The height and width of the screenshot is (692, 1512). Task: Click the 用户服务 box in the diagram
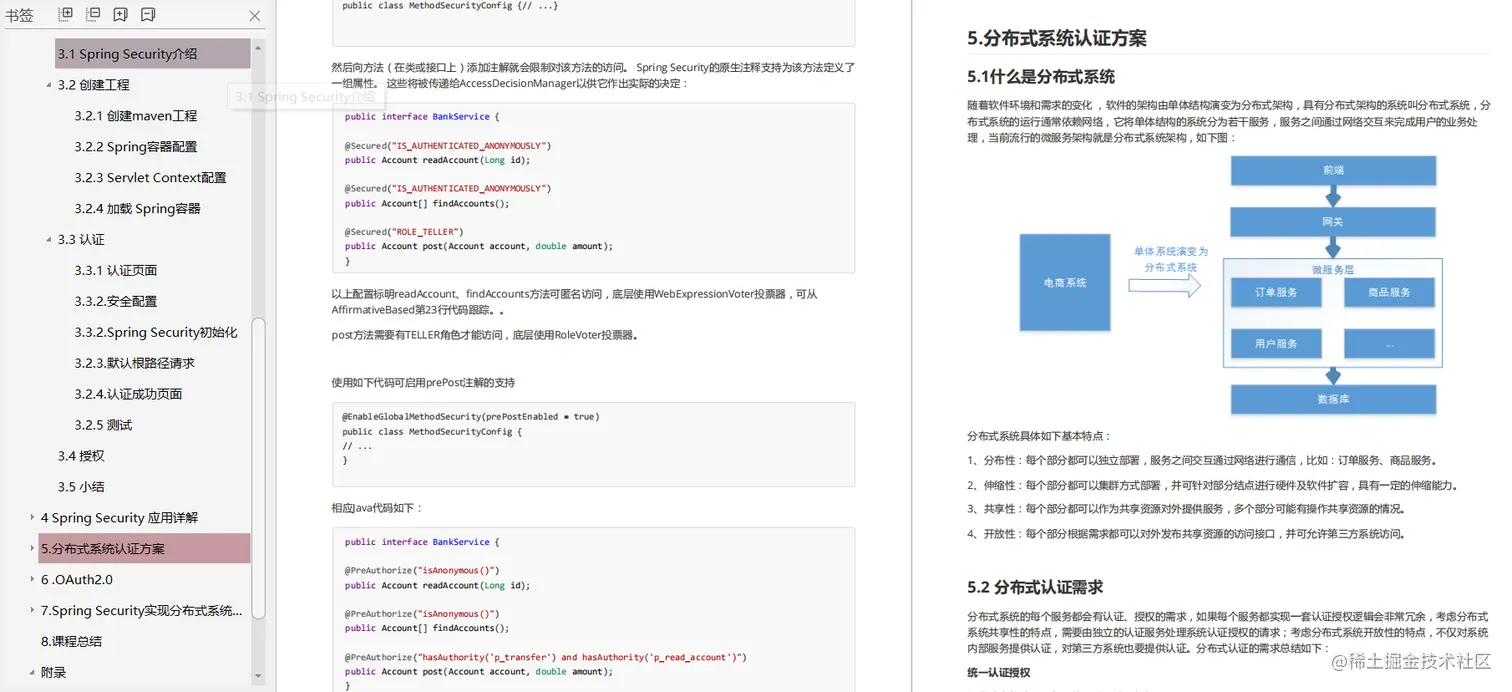point(1276,343)
